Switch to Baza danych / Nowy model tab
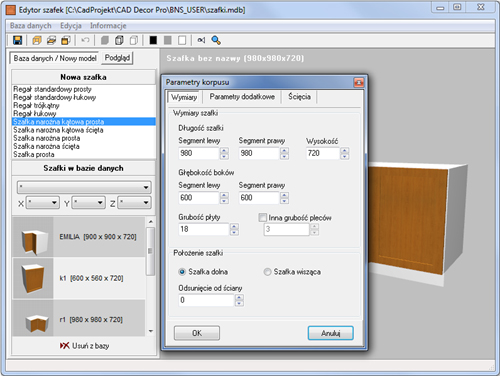Viewport: 500px width, 376px height. [x=55, y=58]
